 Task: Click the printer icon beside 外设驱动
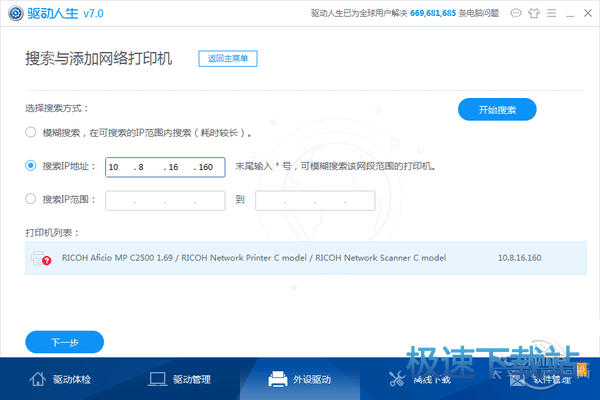[278, 379]
